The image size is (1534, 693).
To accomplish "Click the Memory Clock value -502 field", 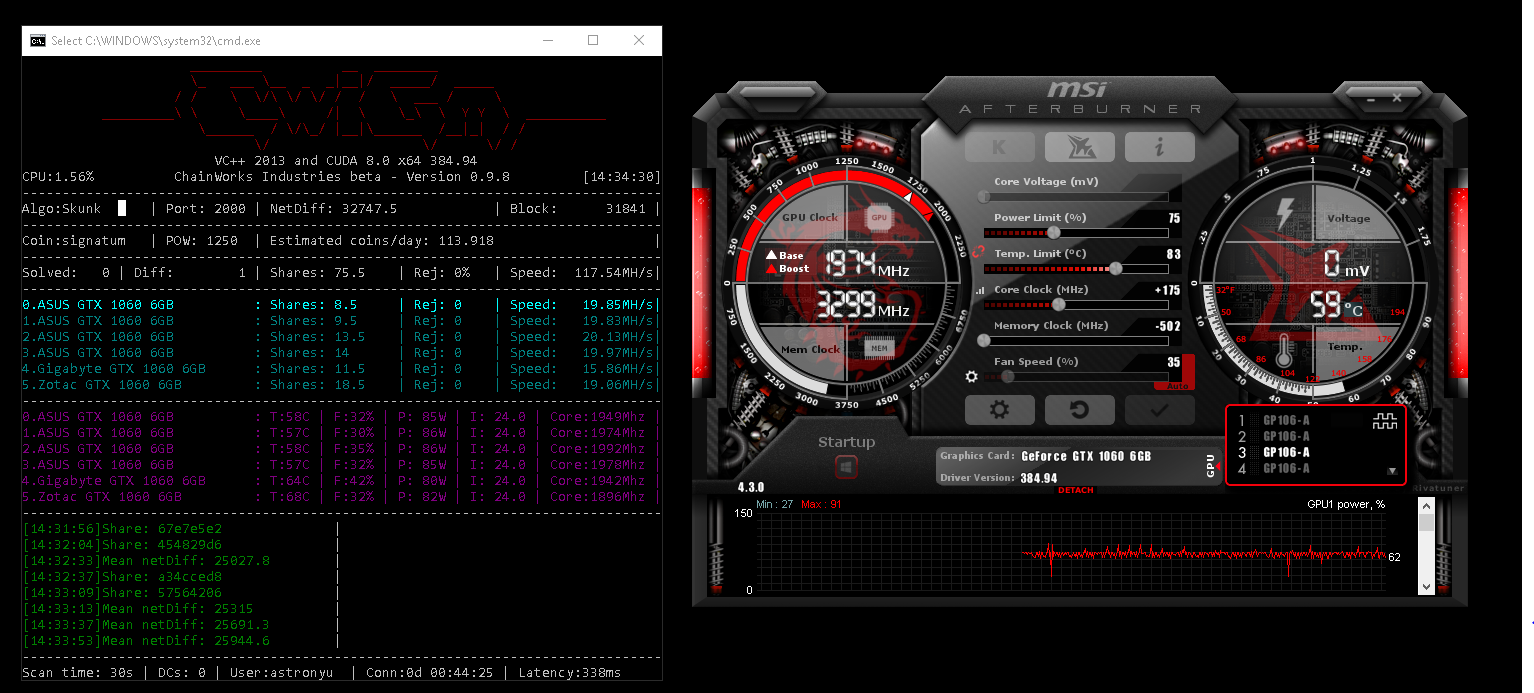I will point(1168,326).
